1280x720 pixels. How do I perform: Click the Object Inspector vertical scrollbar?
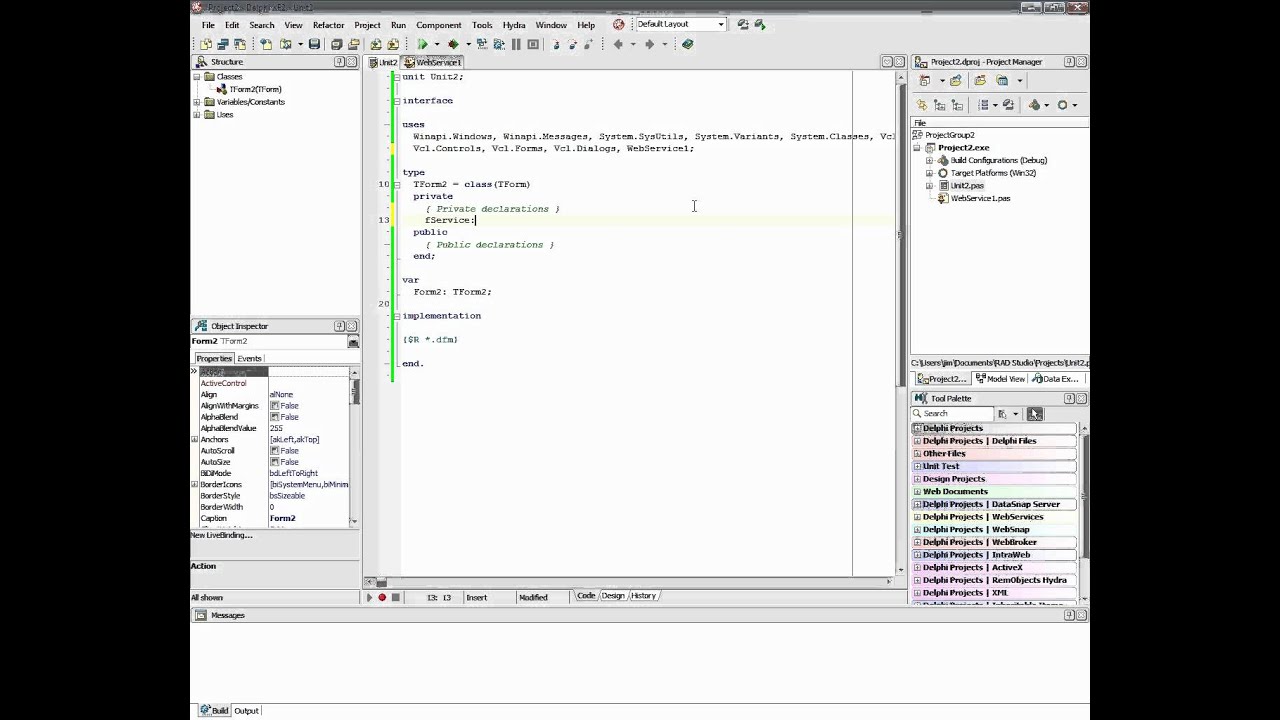click(x=354, y=447)
